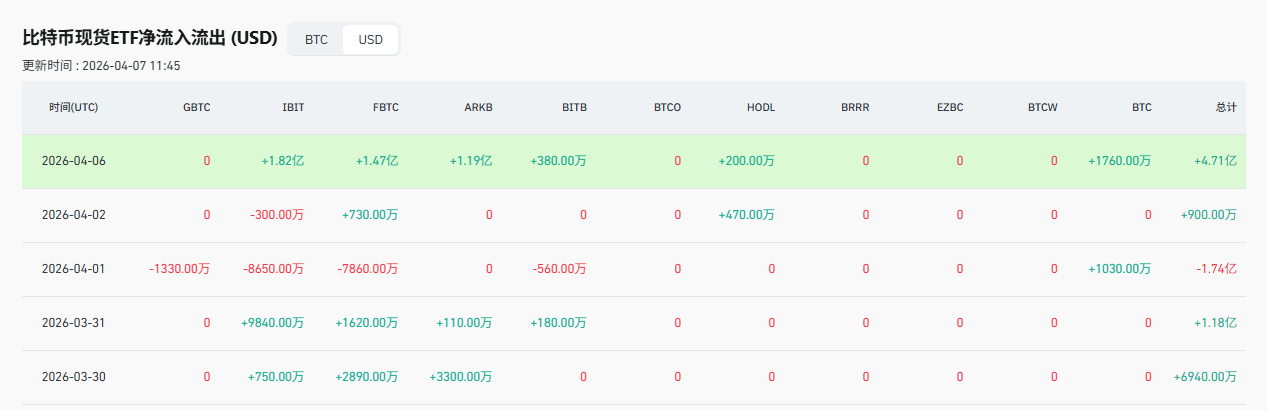Select the USD unit toggle
Image resolution: width=1267 pixels, height=410 pixels.
[370, 40]
